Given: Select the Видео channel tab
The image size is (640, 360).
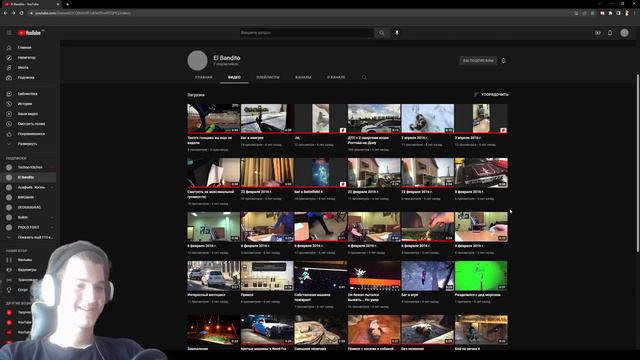Looking at the screenshot, I should [234, 77].
